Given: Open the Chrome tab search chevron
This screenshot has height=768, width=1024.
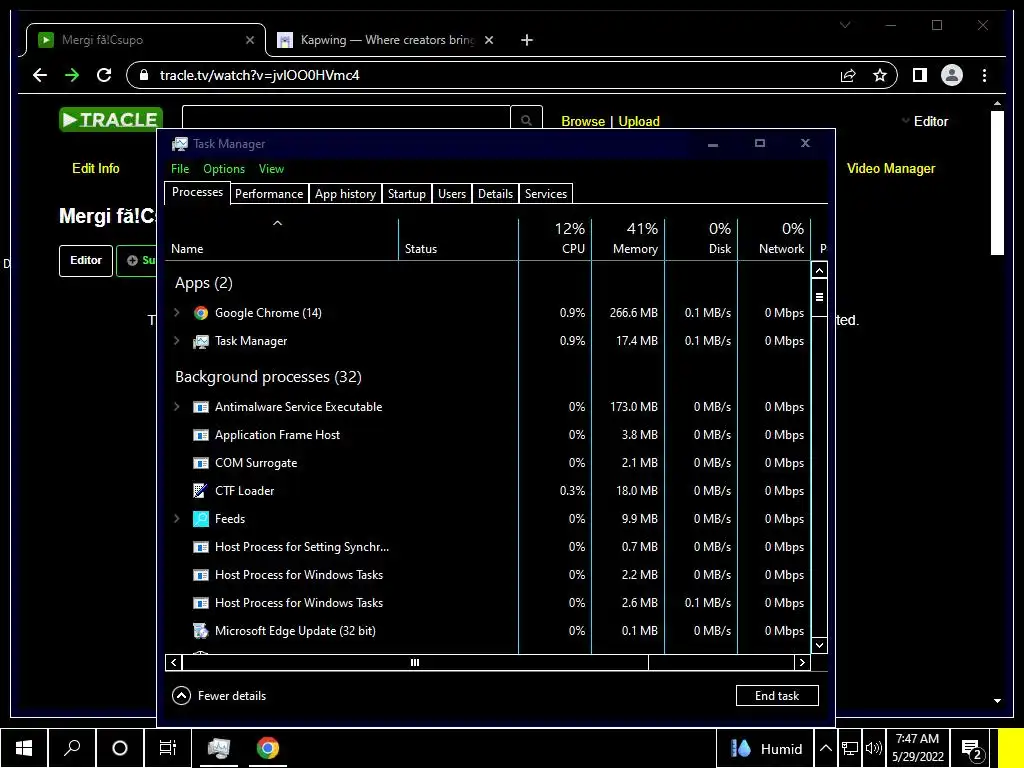Looking at the screenshot, I should pos(845,25).
